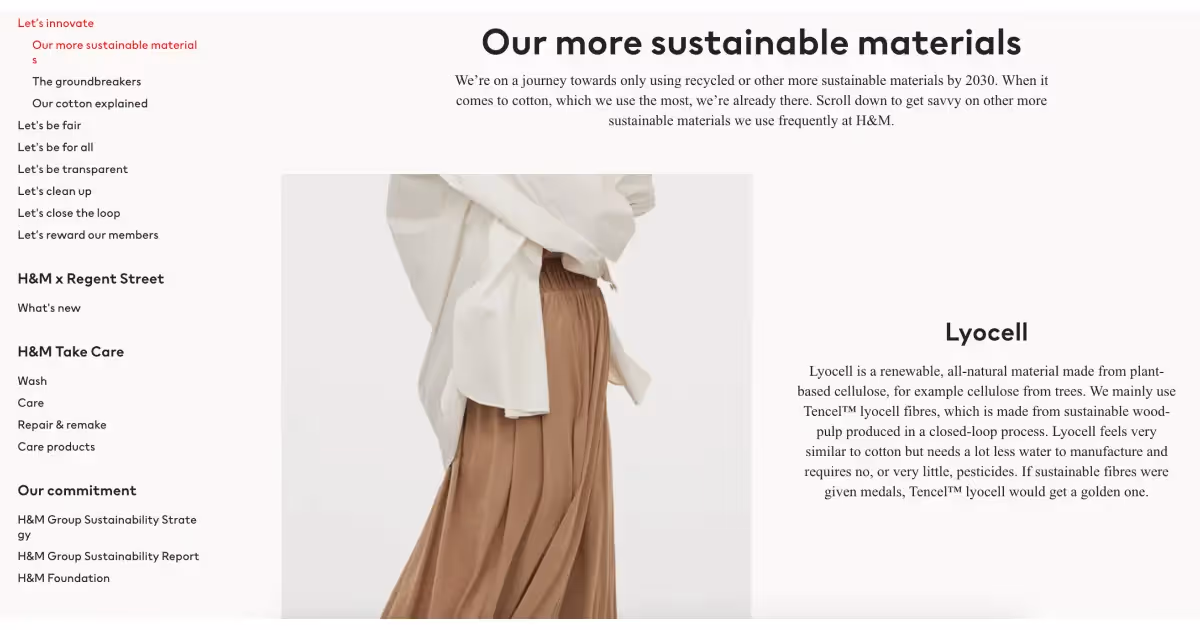
Task: Open H&M Group Sustainability Strategy link
Action: 107,527
